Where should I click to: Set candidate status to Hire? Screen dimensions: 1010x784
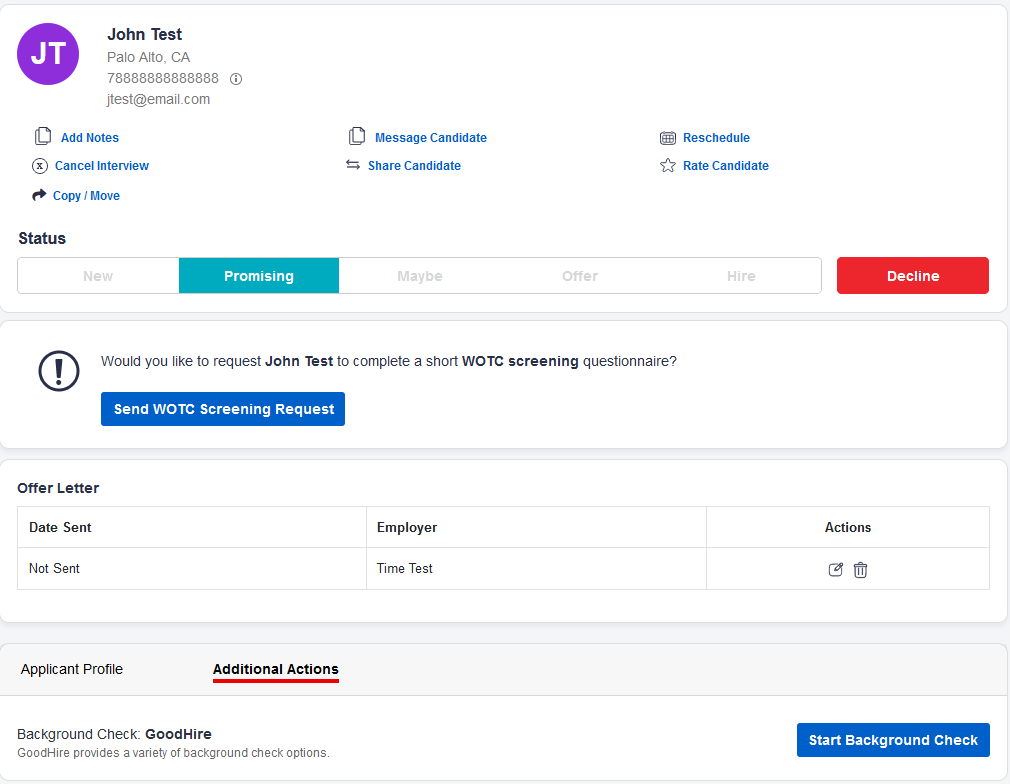coord(741,276)
